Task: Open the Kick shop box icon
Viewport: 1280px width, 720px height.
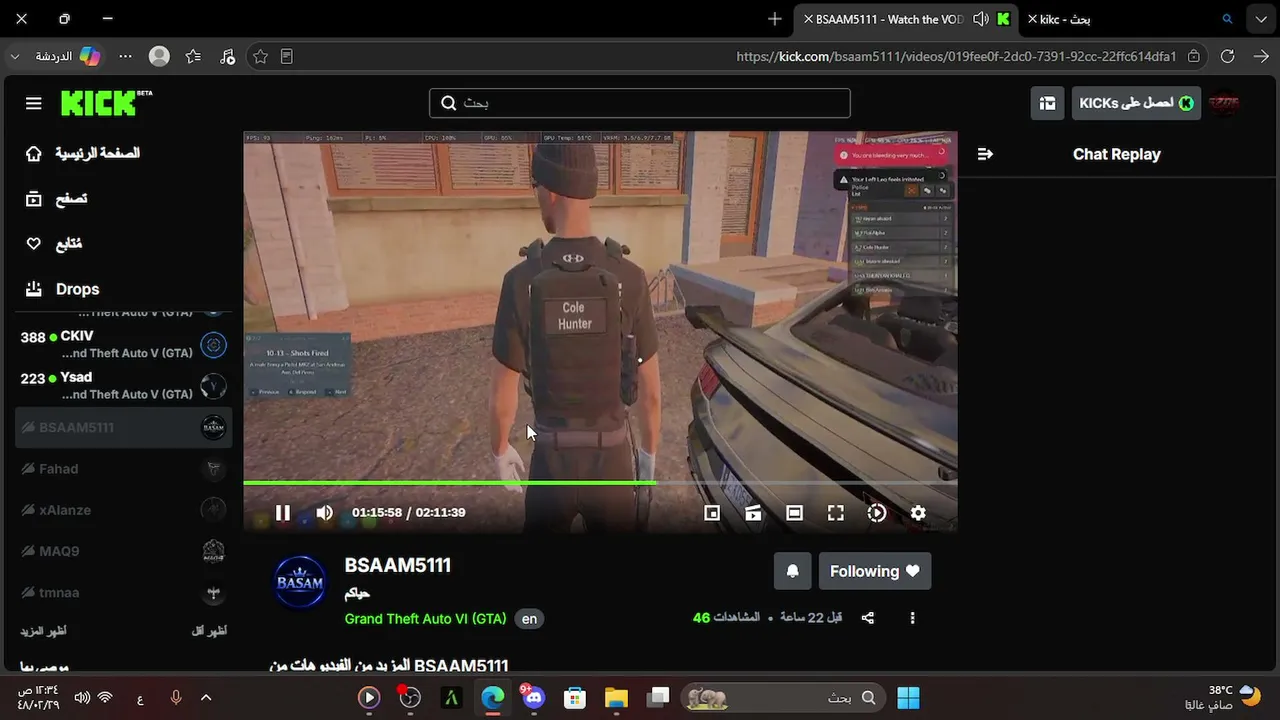Action: coord(1047,103)
